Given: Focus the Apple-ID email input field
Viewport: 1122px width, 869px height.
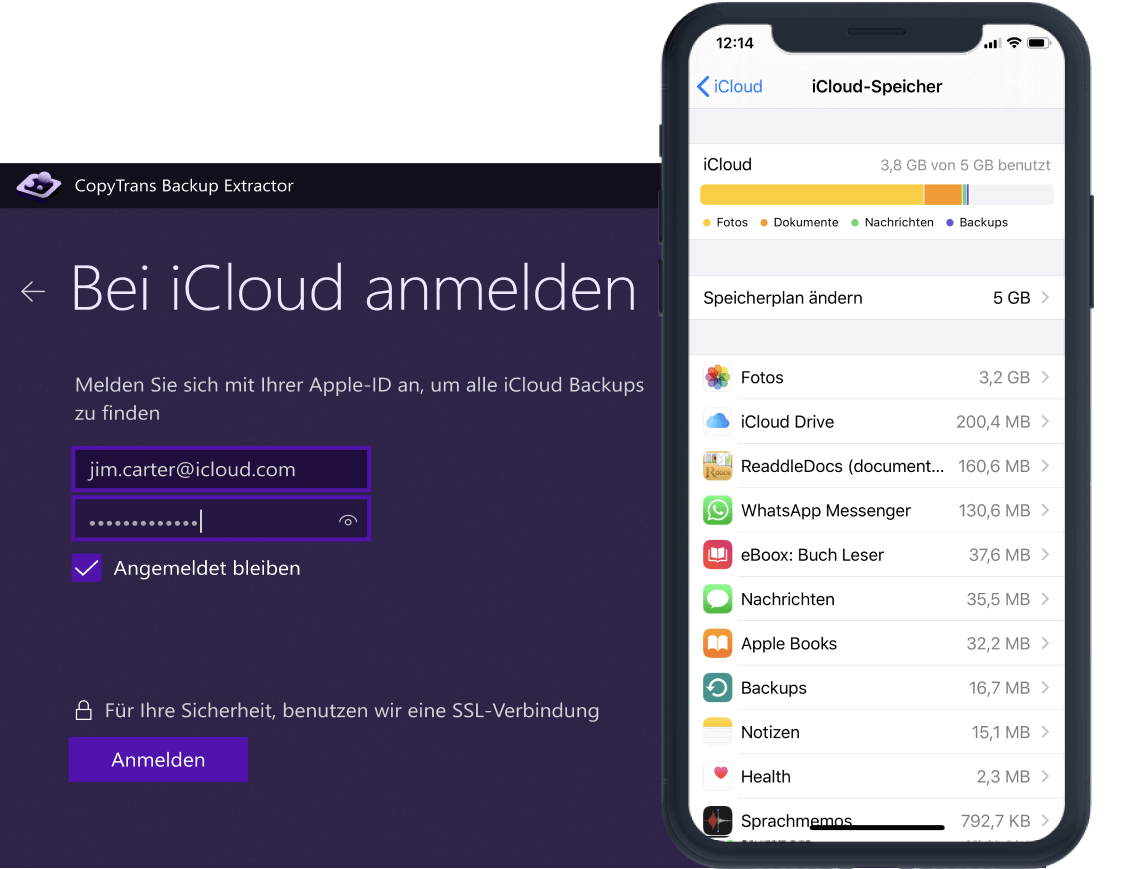Looking at the screenshot, I should coord(221,469).
